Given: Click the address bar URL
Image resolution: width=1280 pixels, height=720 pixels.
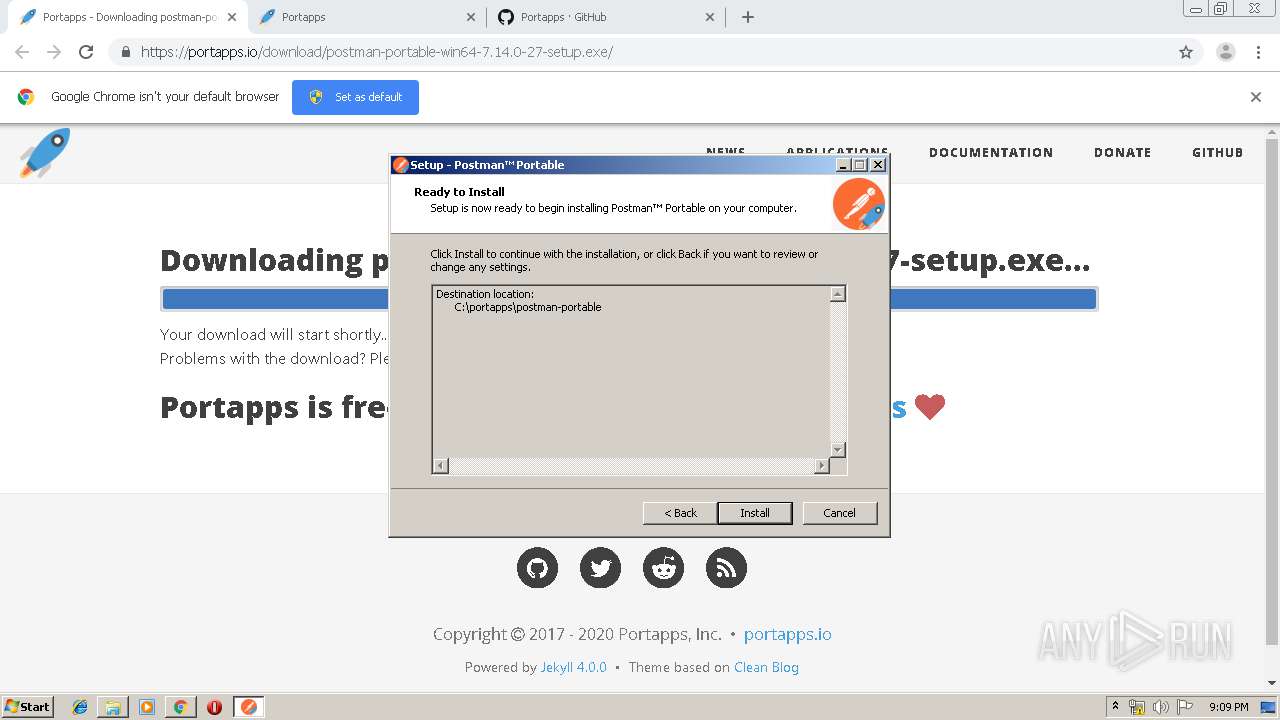Looking at the screenshot, I should coord(376,52).
